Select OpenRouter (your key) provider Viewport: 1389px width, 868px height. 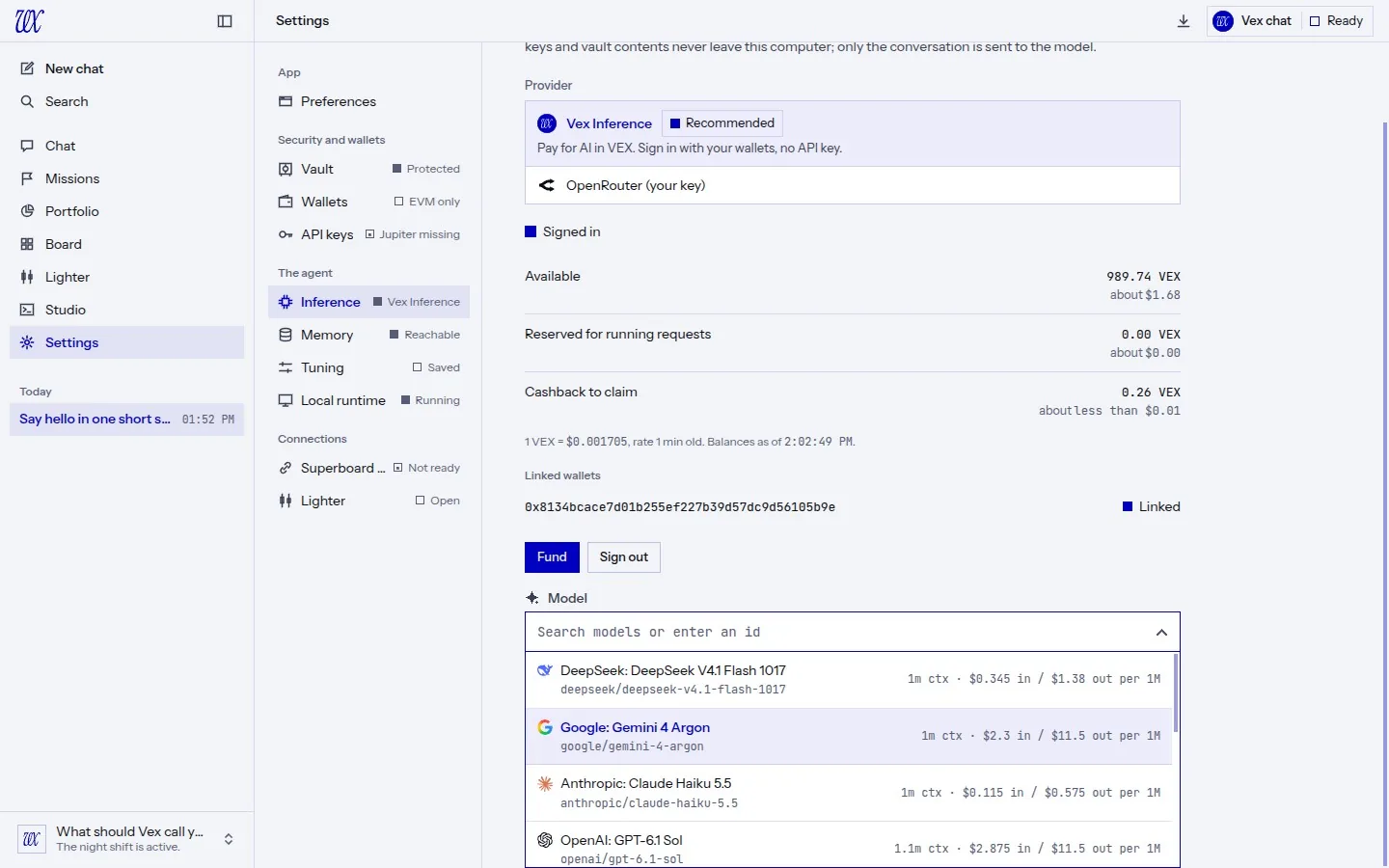click(853, 185)
